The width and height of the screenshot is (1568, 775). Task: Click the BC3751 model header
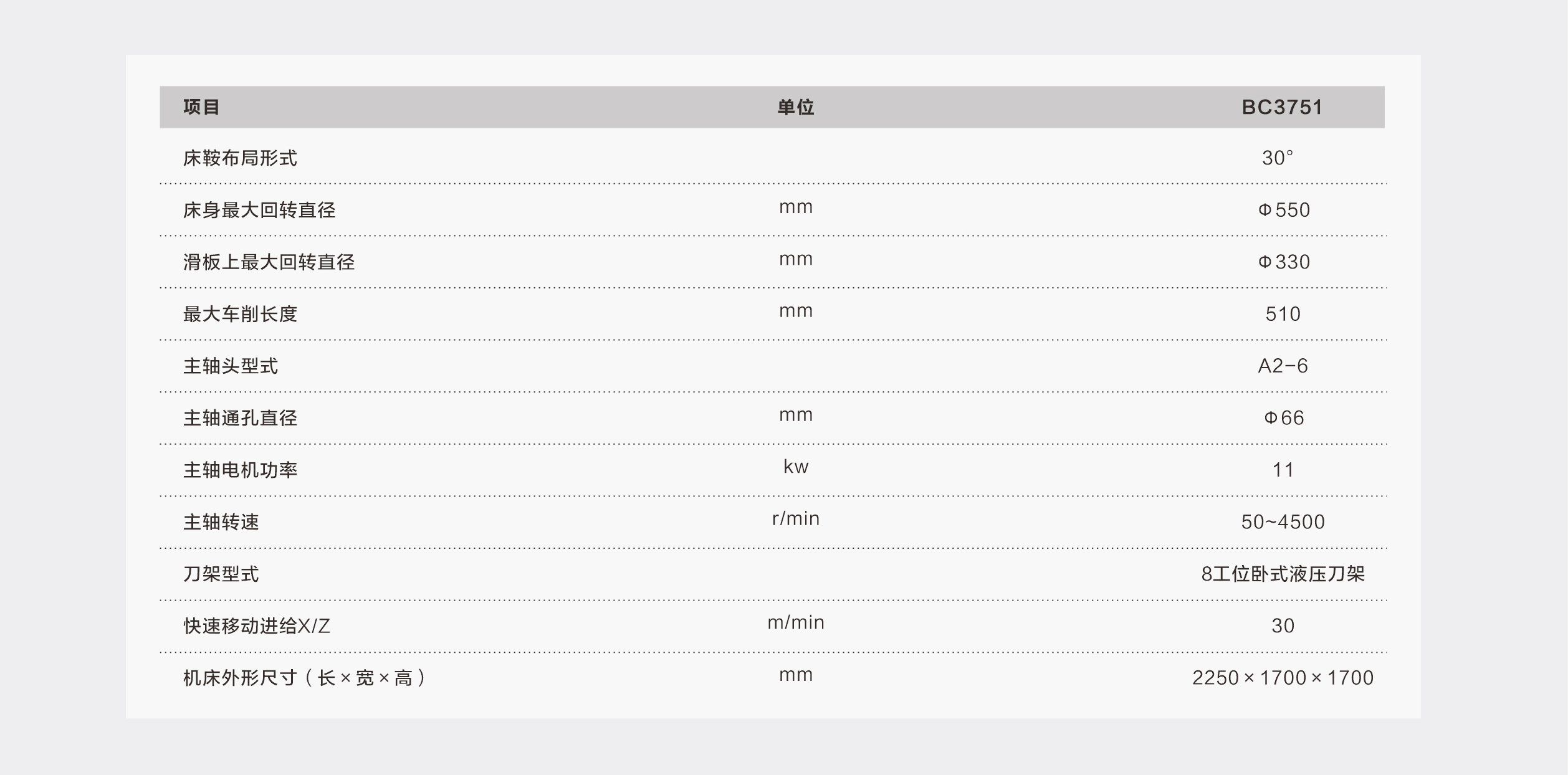coord(1282,107)
